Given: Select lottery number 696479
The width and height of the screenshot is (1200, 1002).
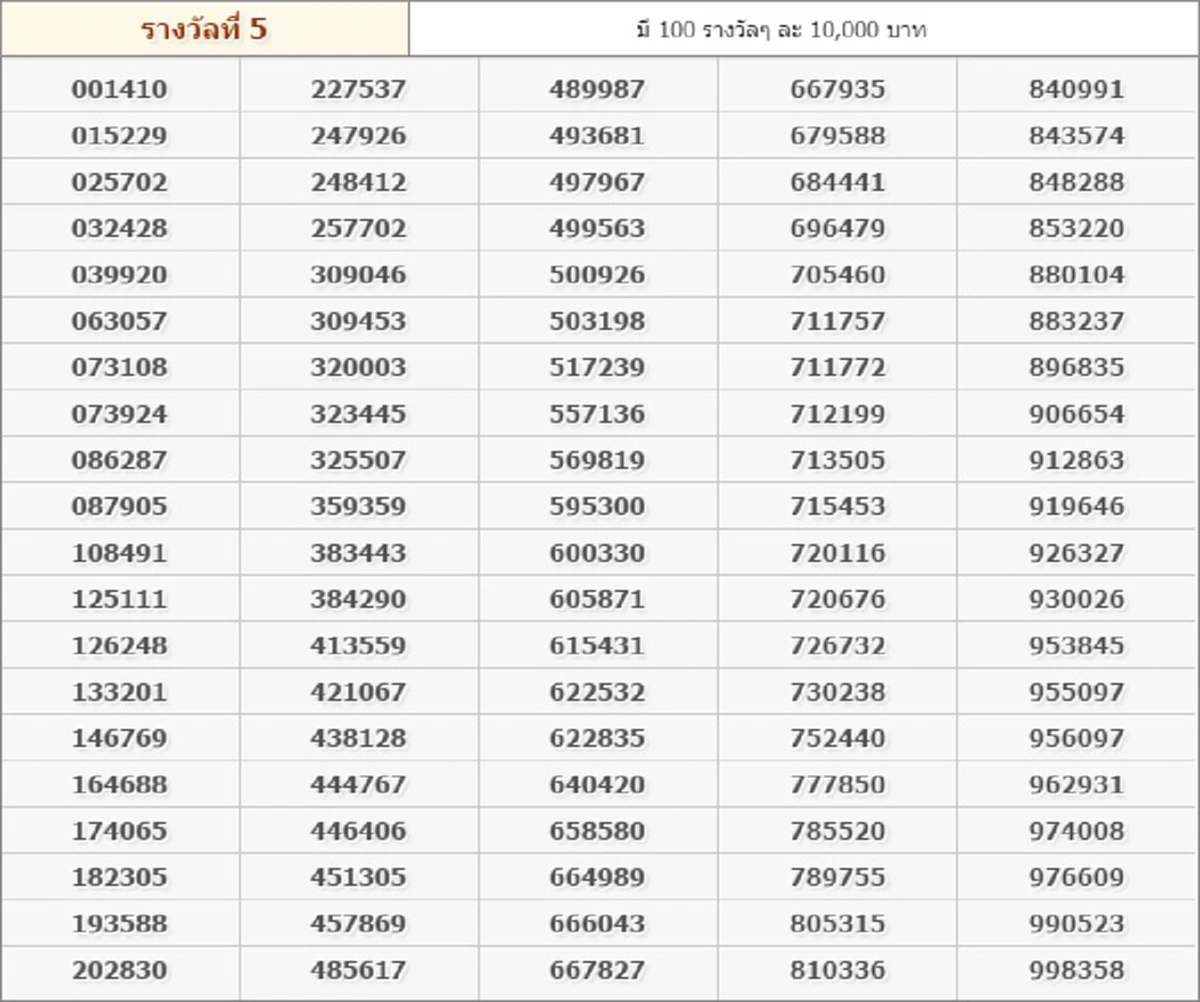Looking at the screenshot, I should (x=838, y=228).
